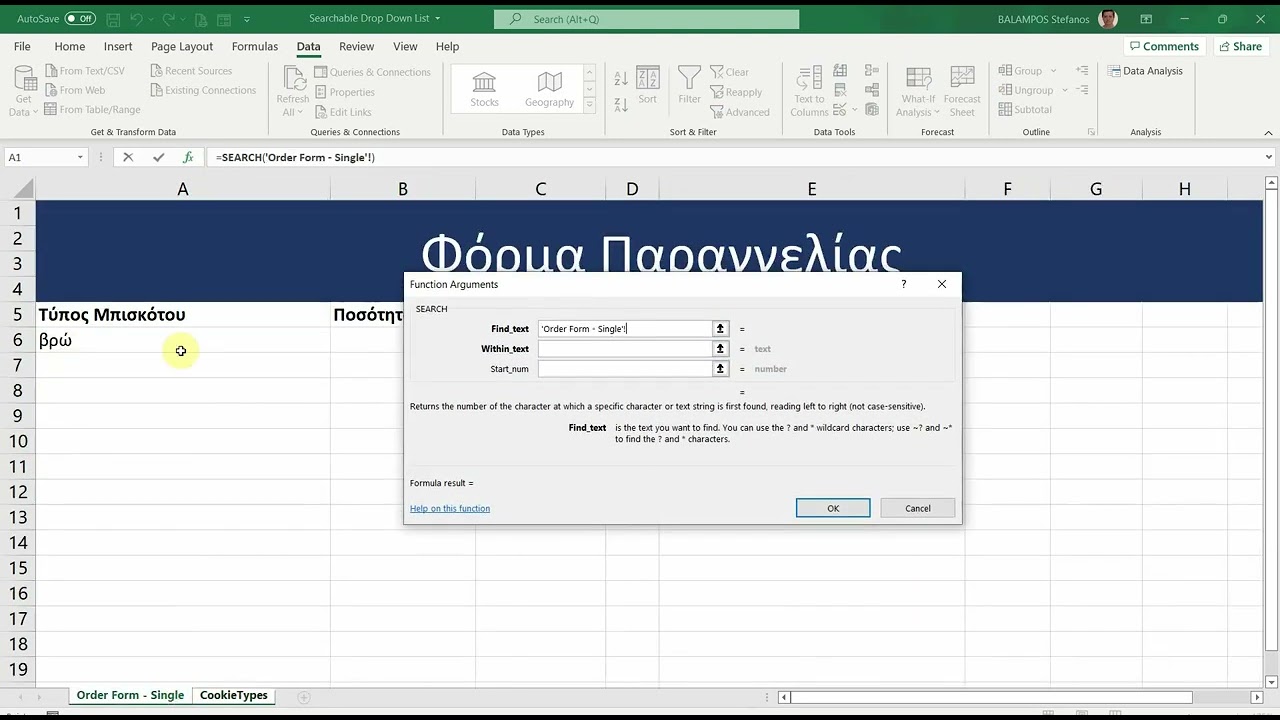Select the Geography data type

click(x=549, y=89)
